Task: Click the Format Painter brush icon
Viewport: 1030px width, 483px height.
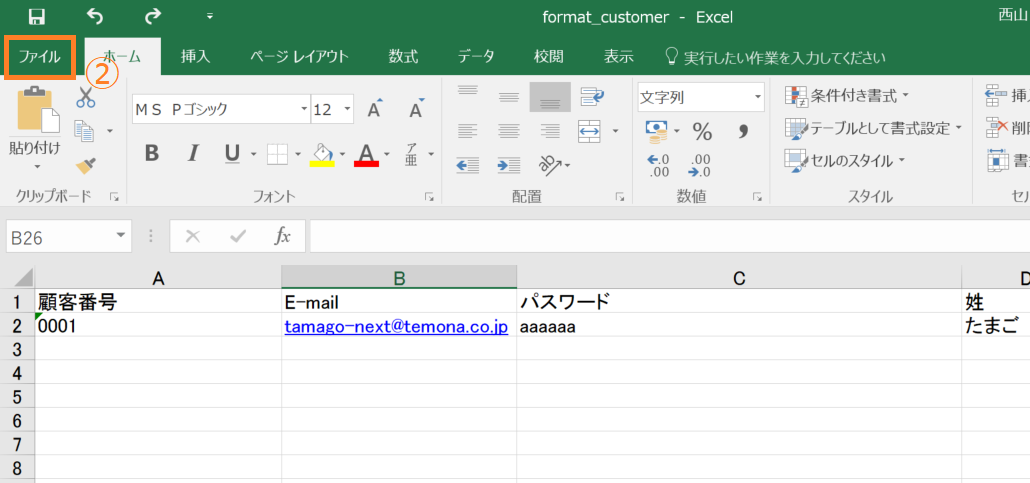Action: point(85,164)
